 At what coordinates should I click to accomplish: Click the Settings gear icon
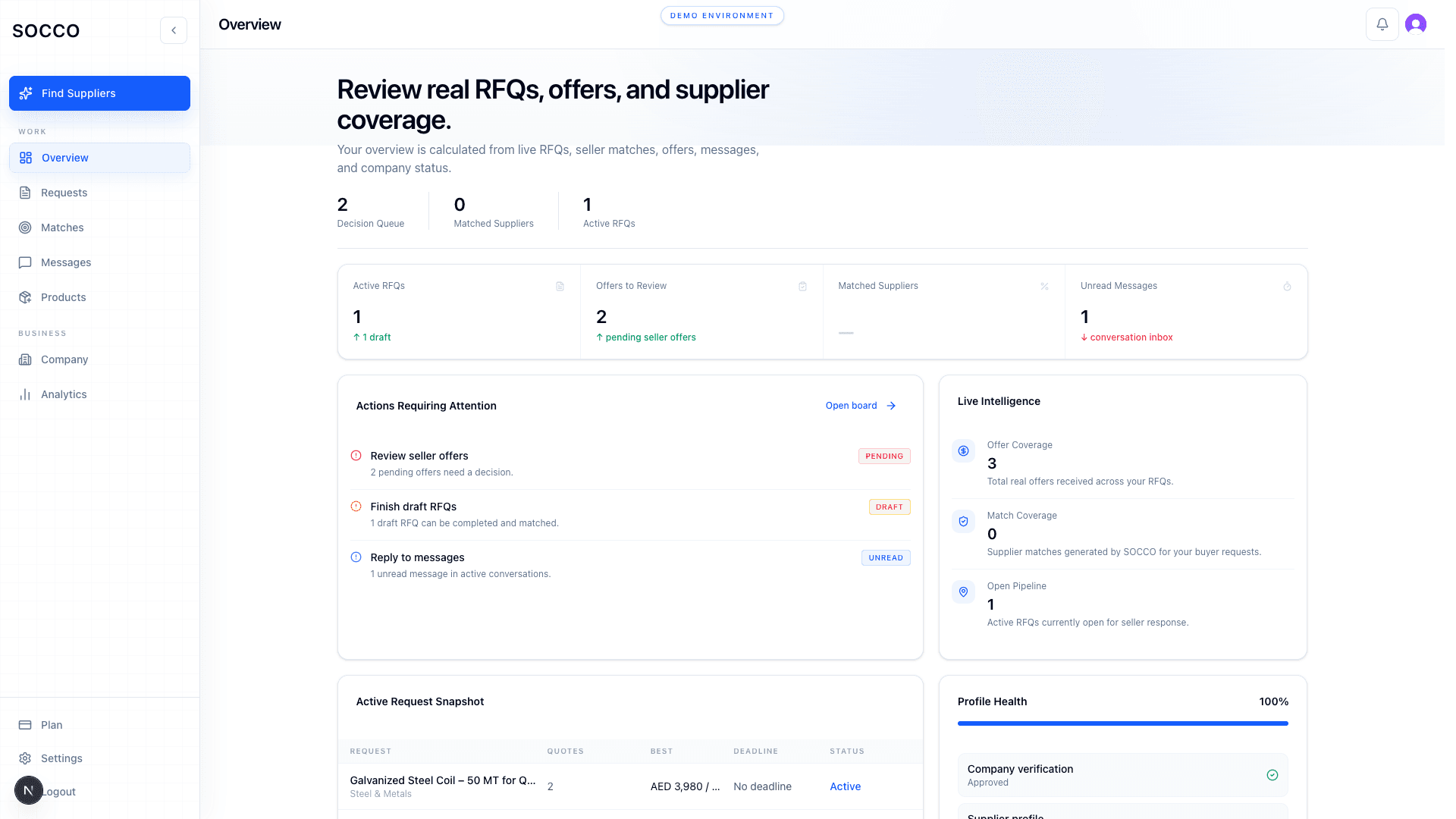coord(25,758)
